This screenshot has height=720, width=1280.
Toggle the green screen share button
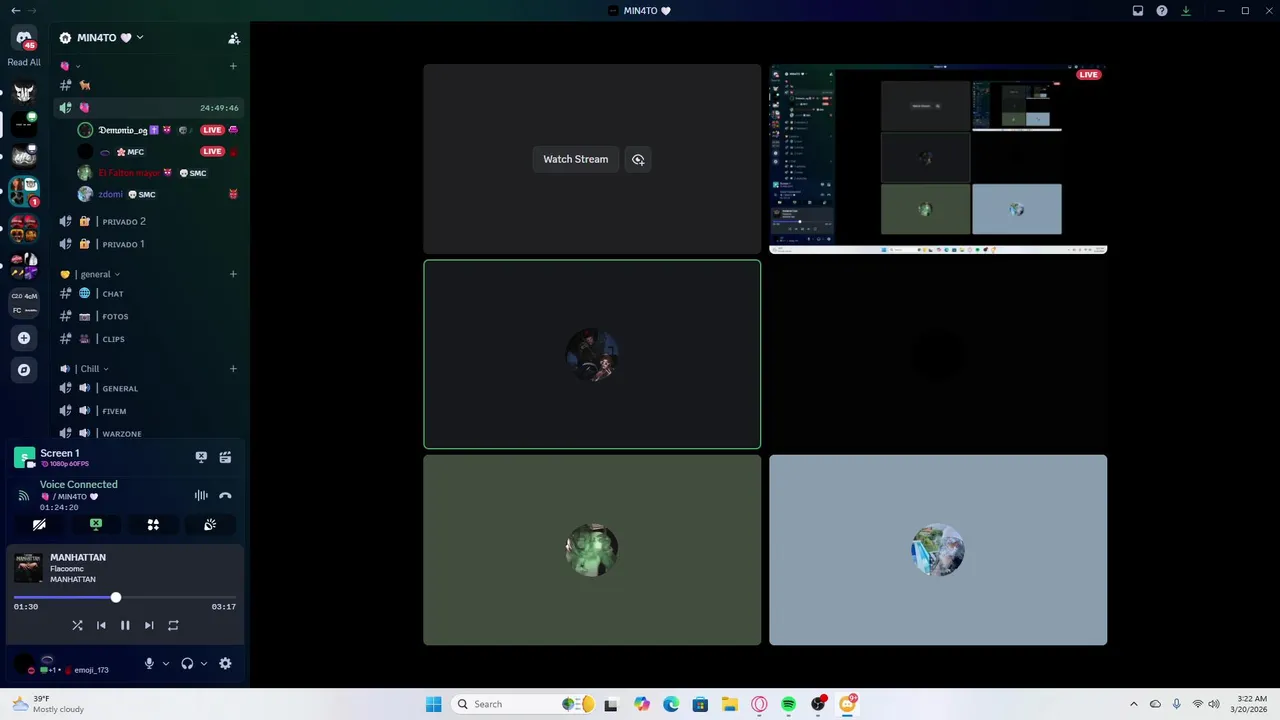pyautogui.click(x=96, y=524)
